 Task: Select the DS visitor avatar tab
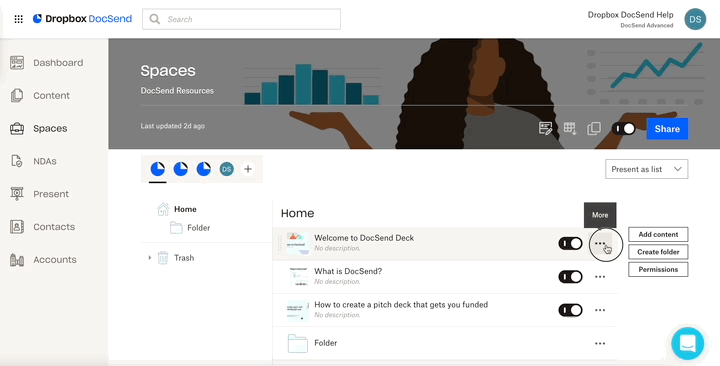tap(226, 169)
